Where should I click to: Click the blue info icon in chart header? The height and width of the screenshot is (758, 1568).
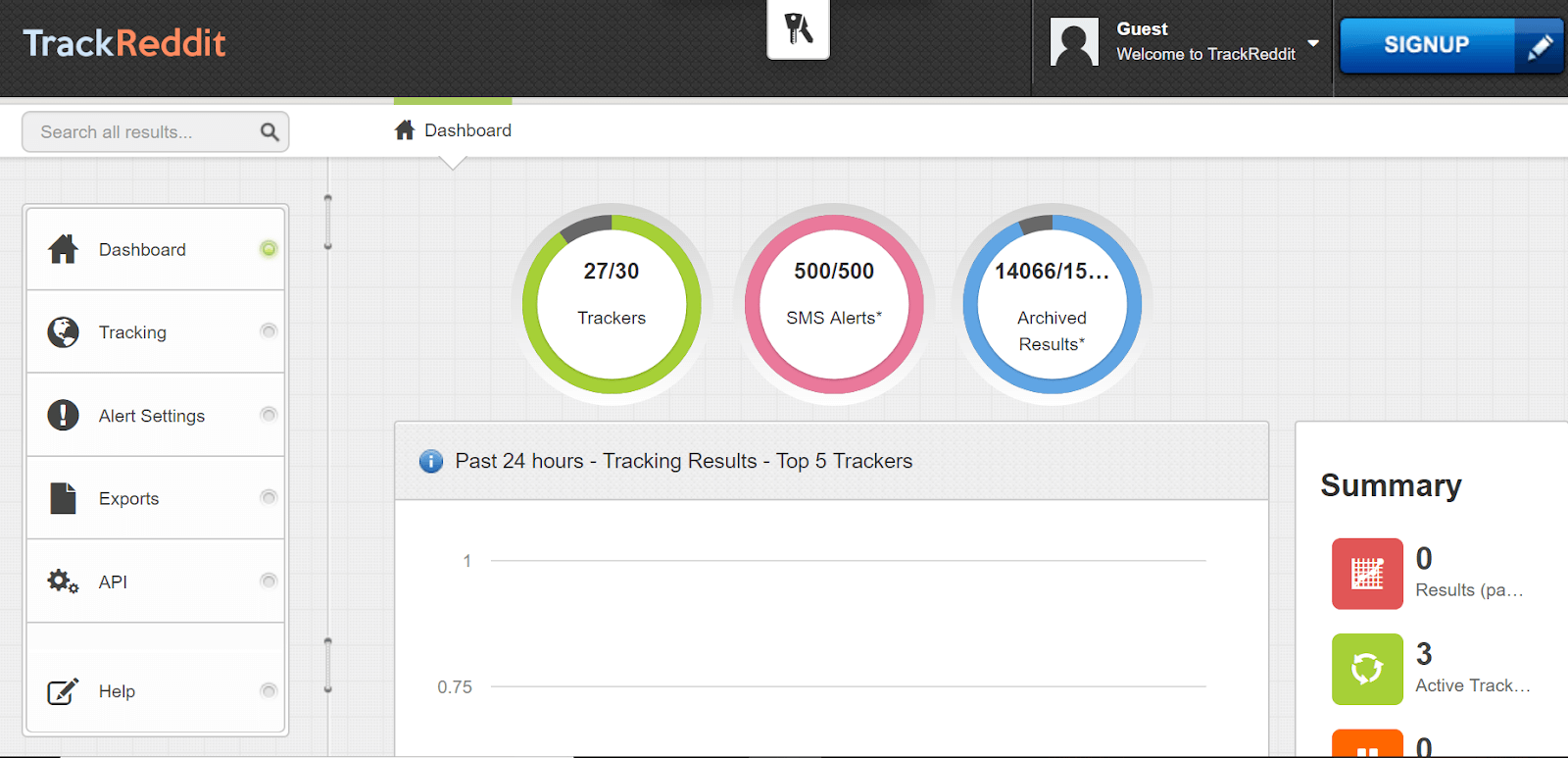coord(431,461)
